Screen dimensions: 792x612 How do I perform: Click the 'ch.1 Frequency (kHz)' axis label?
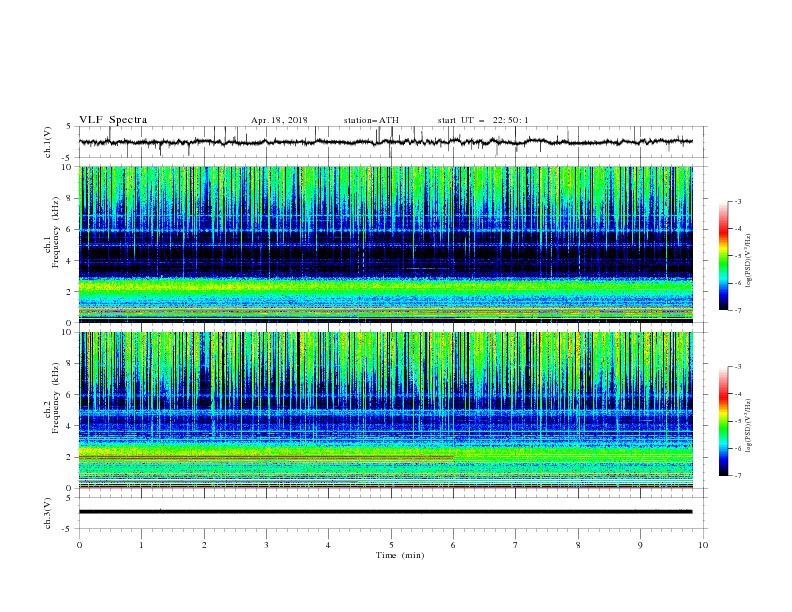[52, 230]
